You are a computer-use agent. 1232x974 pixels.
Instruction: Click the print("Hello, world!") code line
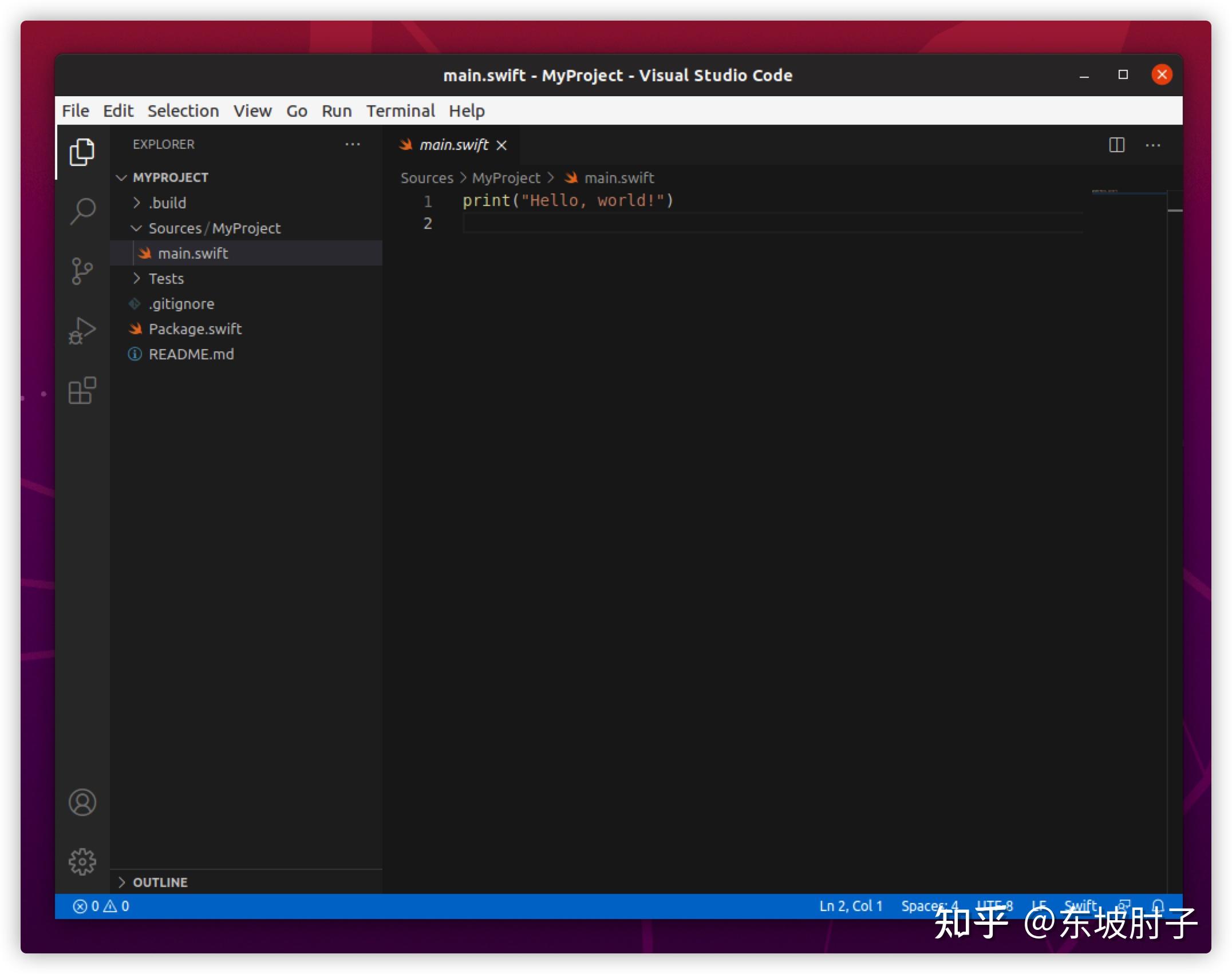tap(568, 201)
